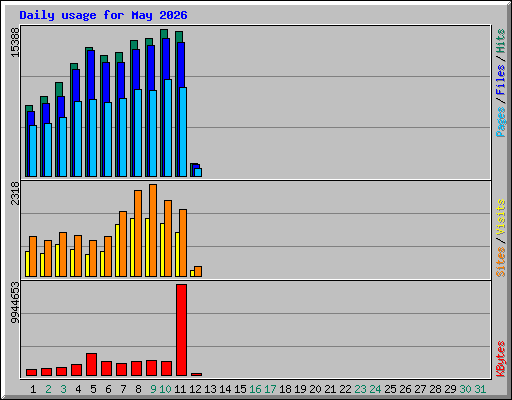Click day 6 on the x-axis
Image resolution: width=512 pixels, height=400 pixels.
point(108,389)
